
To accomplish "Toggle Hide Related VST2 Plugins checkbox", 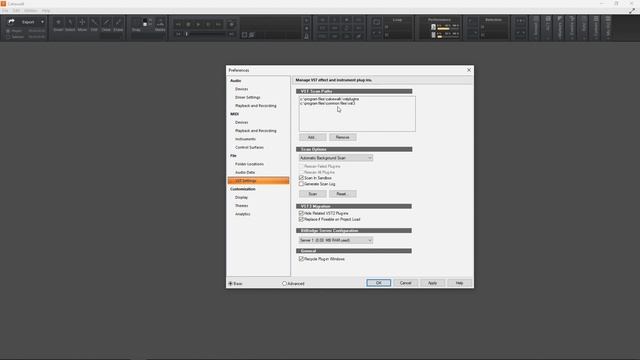I will coord(301,213).
